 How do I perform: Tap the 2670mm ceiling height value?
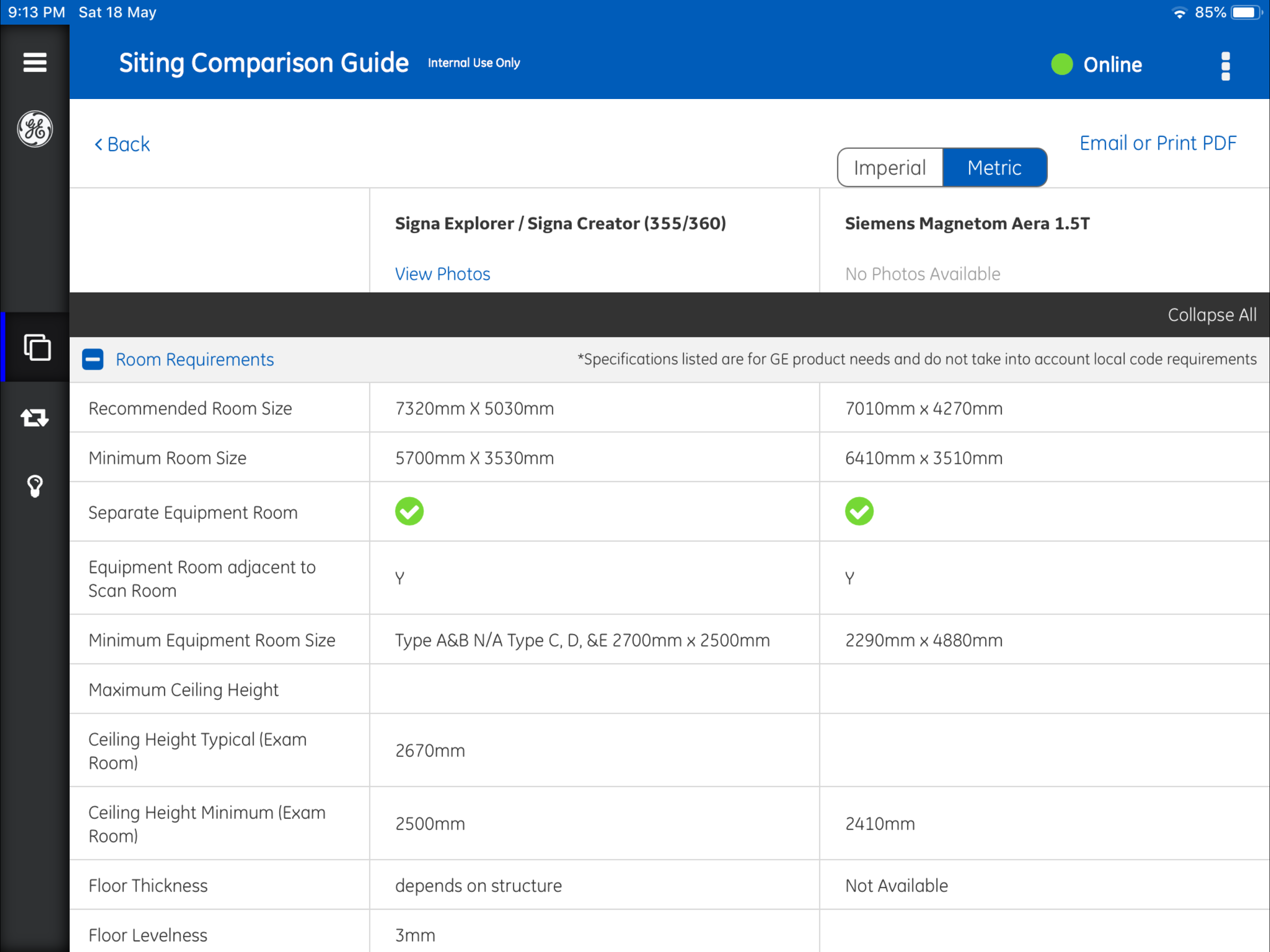click(x=430, y=750)
